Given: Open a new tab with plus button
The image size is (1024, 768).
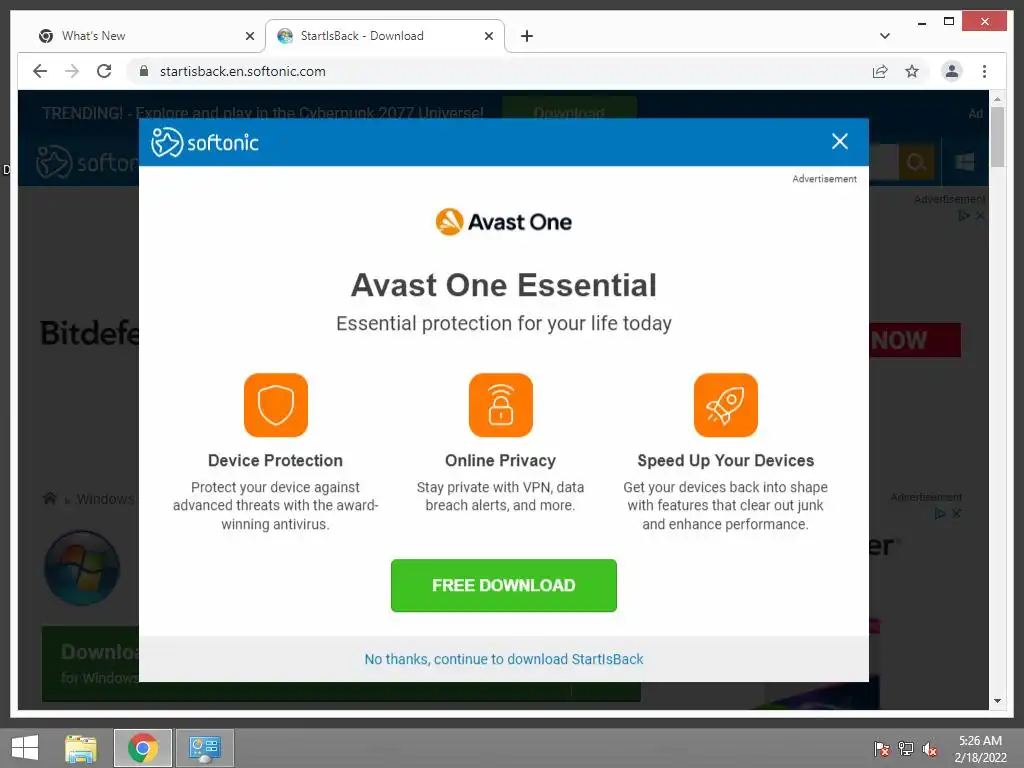Looking at the screenshot, I should [526, 36].
